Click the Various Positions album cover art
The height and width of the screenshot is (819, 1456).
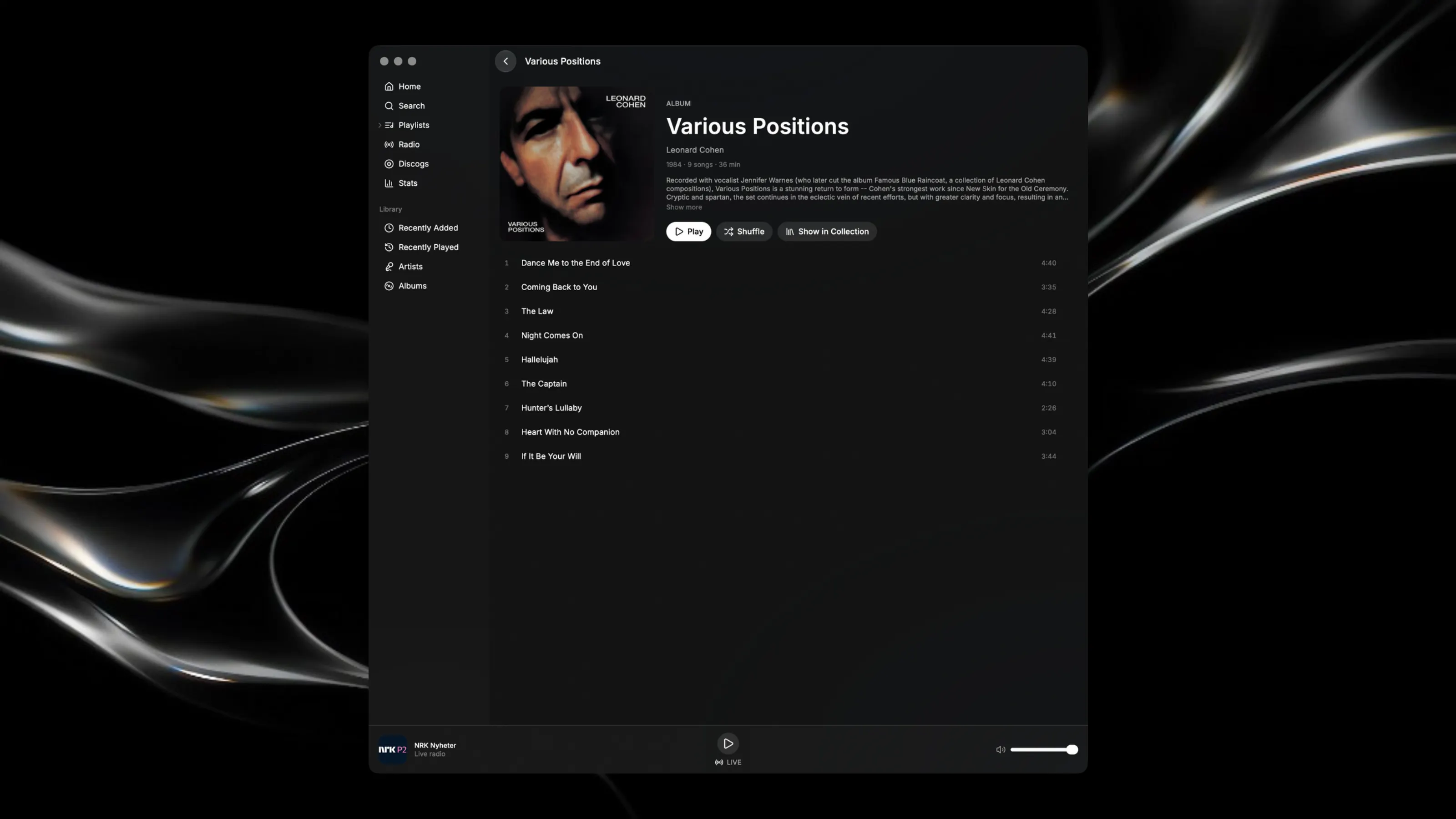576,164
